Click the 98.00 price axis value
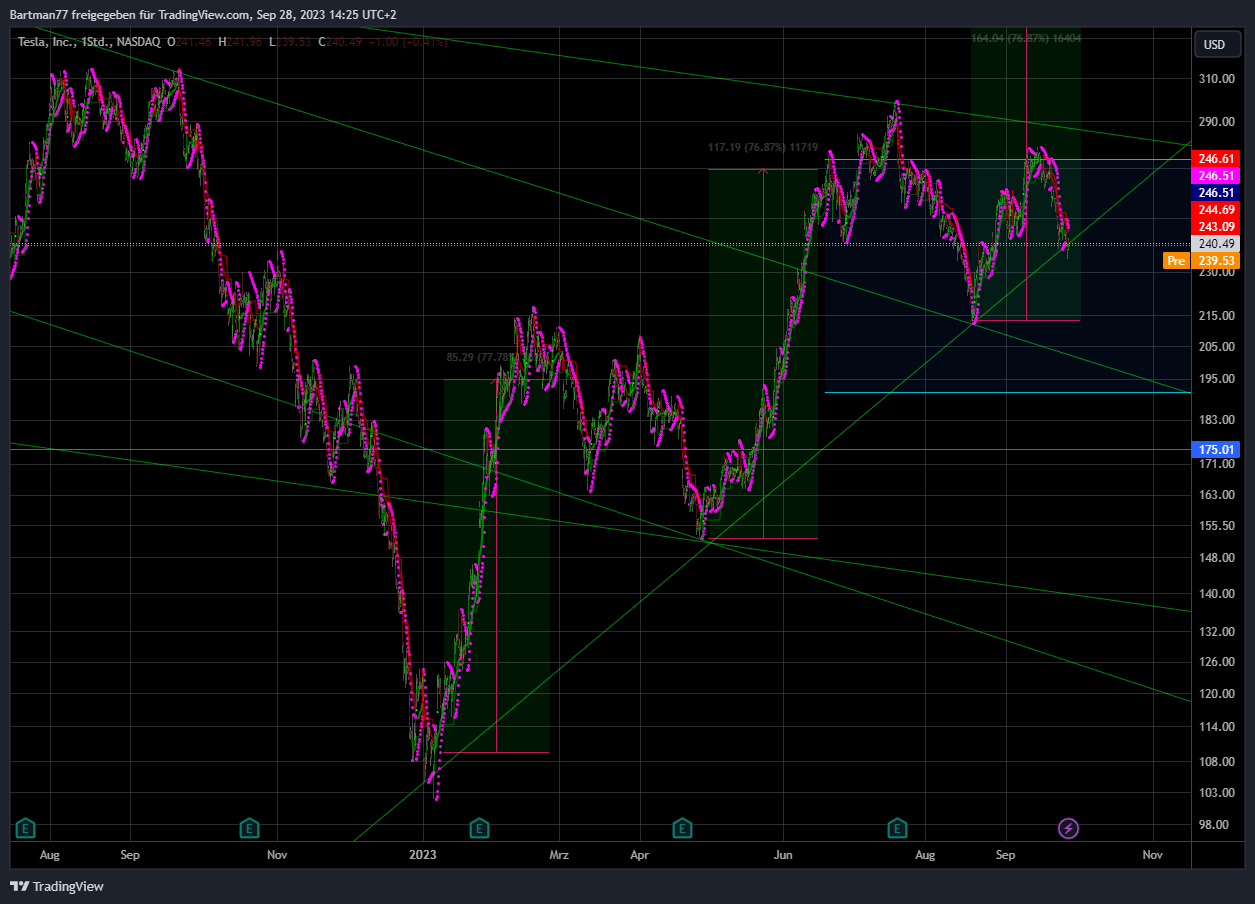This screenshot has height=904, width=1255. [x=1216, y=825]
